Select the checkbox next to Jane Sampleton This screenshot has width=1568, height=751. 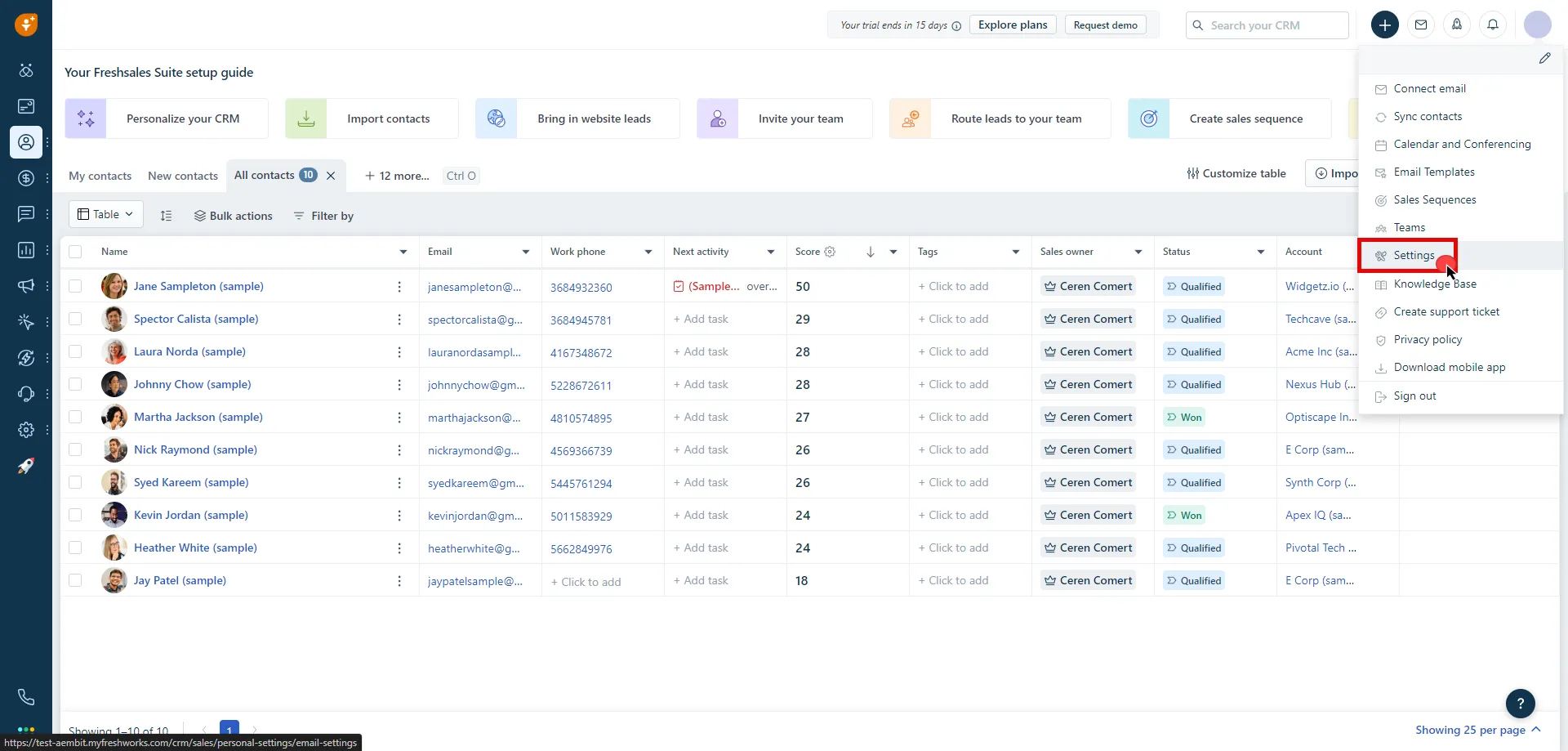tap(75, 286)
